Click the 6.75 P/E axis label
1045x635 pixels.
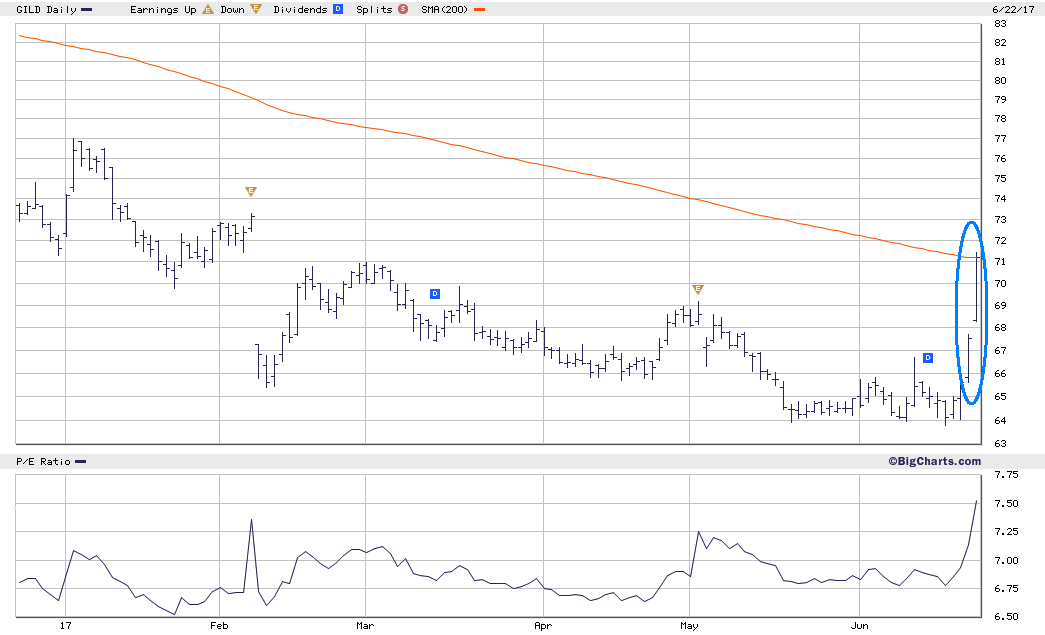[x=1006, y=588]
